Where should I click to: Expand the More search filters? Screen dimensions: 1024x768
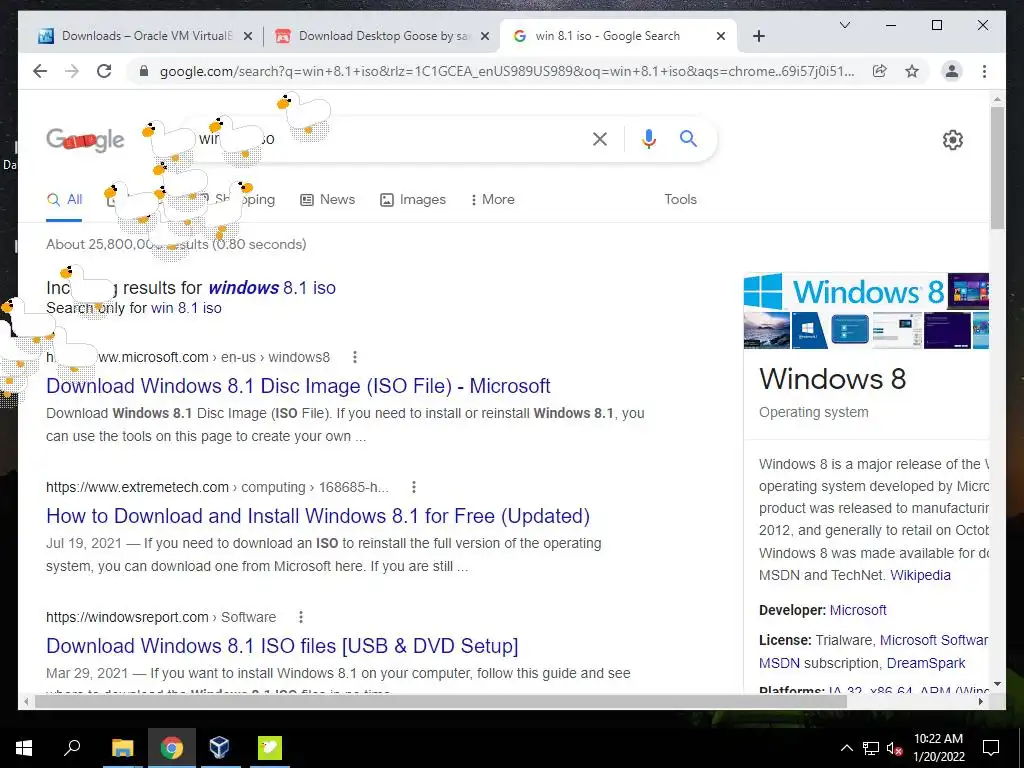[x=492, y=200]
